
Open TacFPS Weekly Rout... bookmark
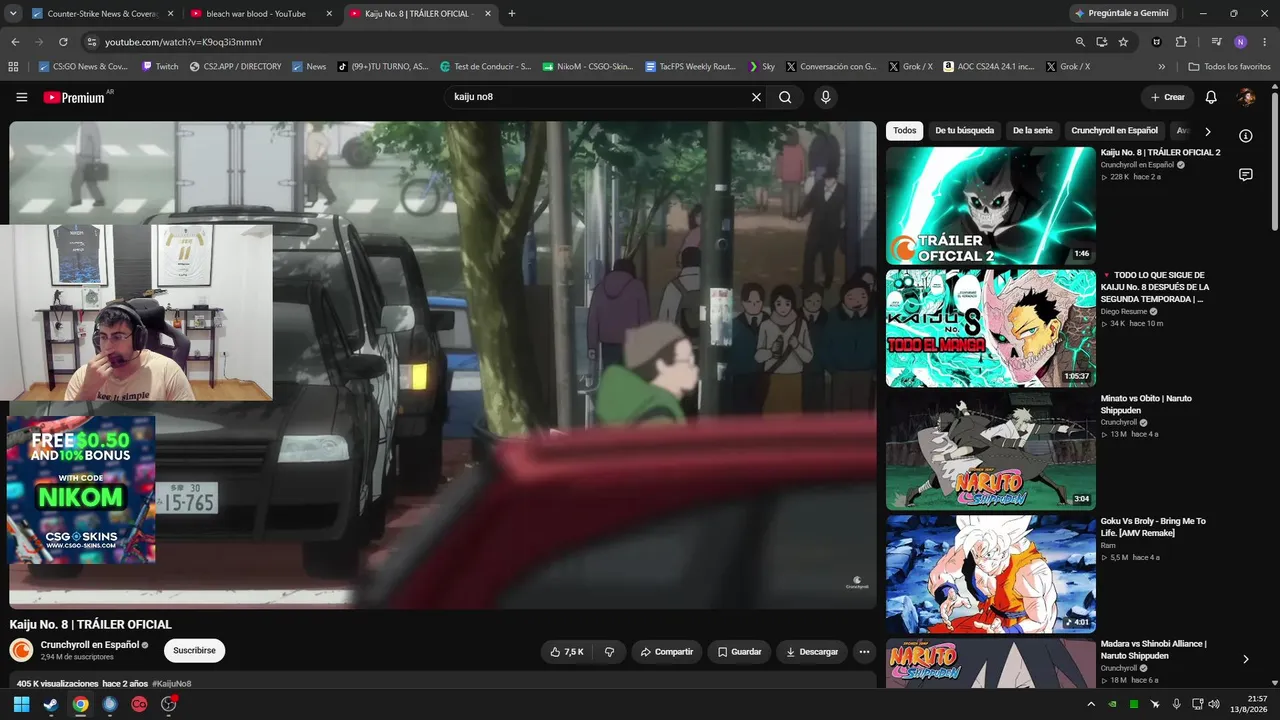click(690, 66)
